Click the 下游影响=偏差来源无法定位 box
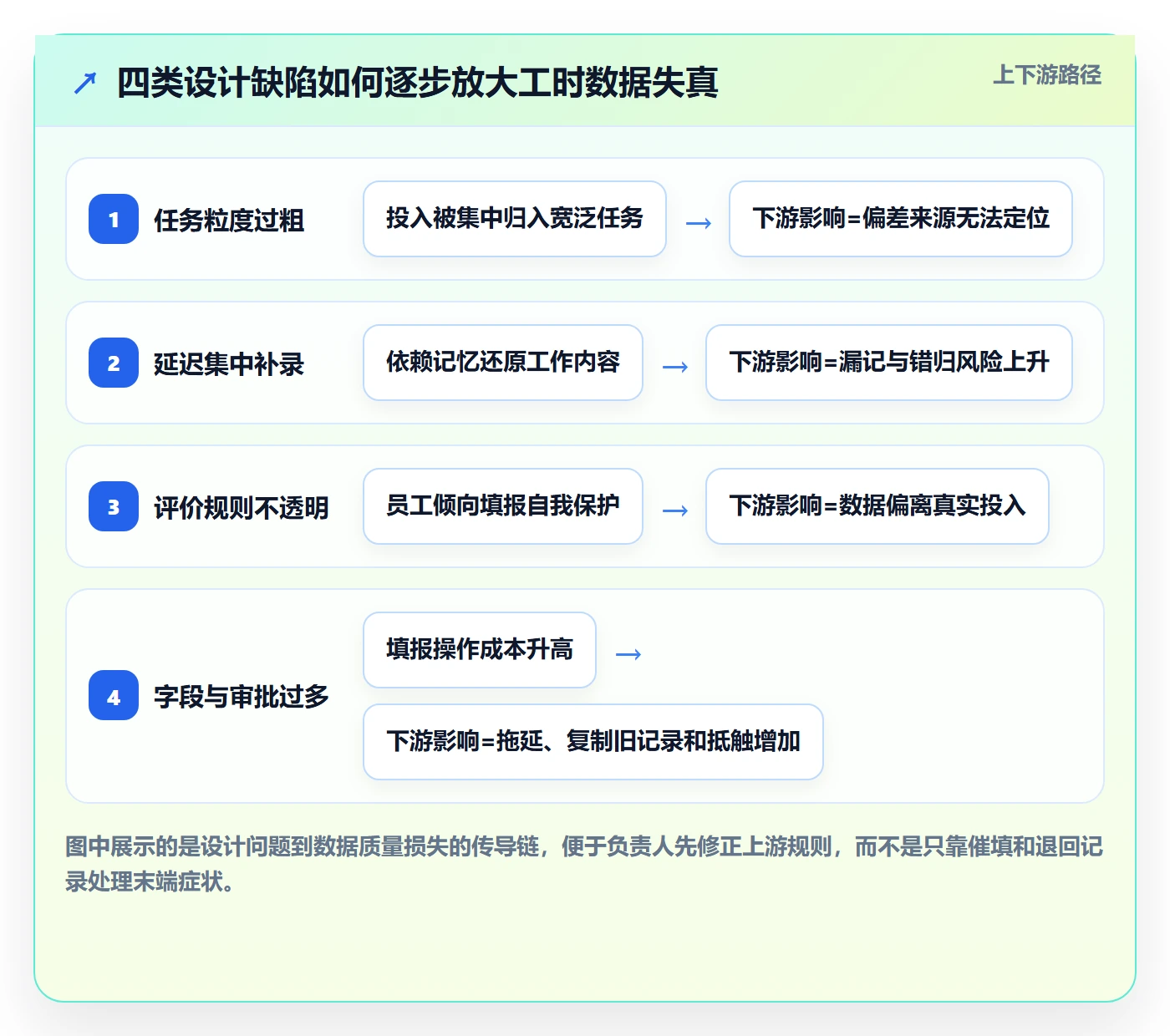Screen dimensions: 1170x1036 pyautogui.click(x=901, y=219)
